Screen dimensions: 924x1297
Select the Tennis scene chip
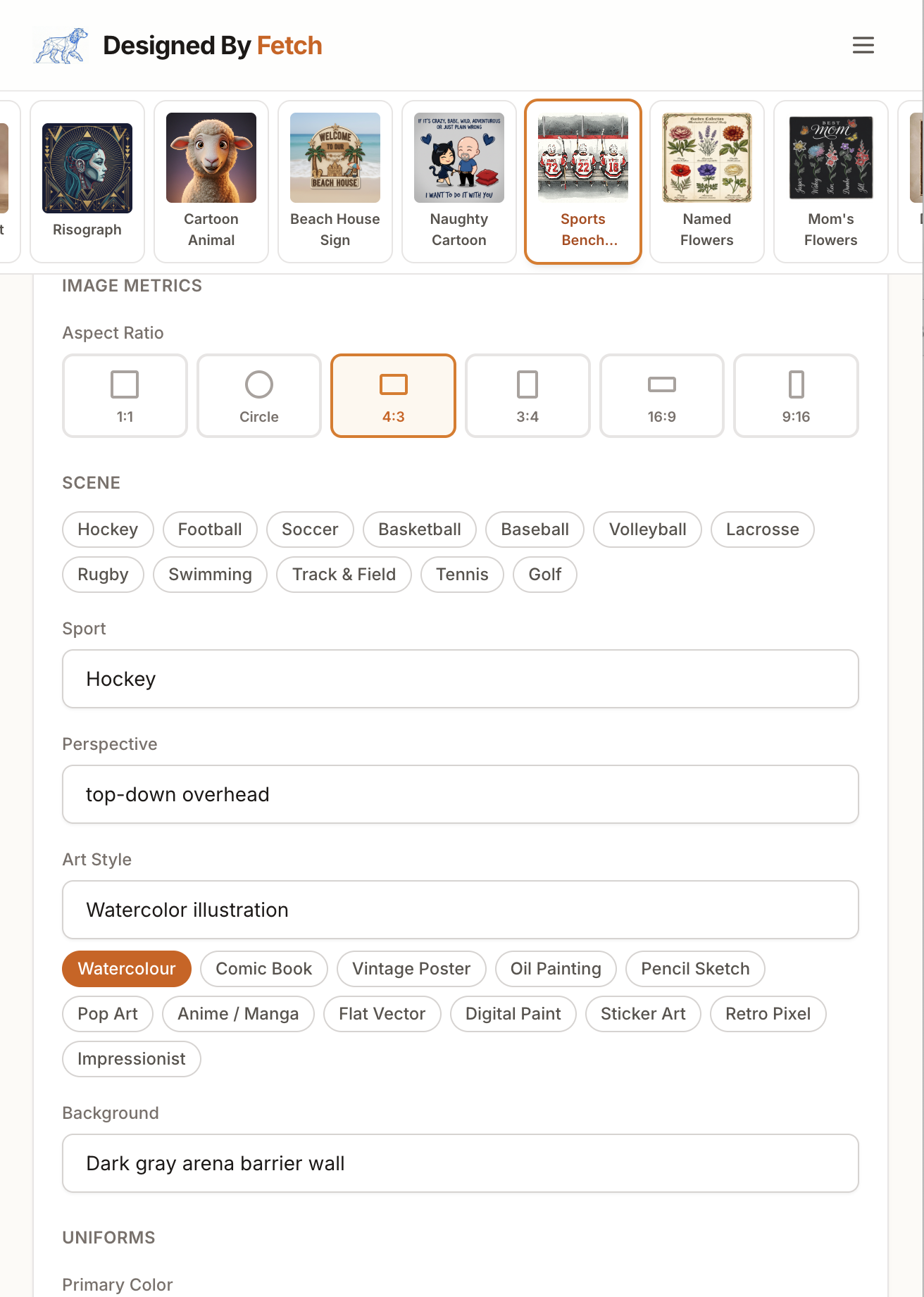tap(462, 575)
